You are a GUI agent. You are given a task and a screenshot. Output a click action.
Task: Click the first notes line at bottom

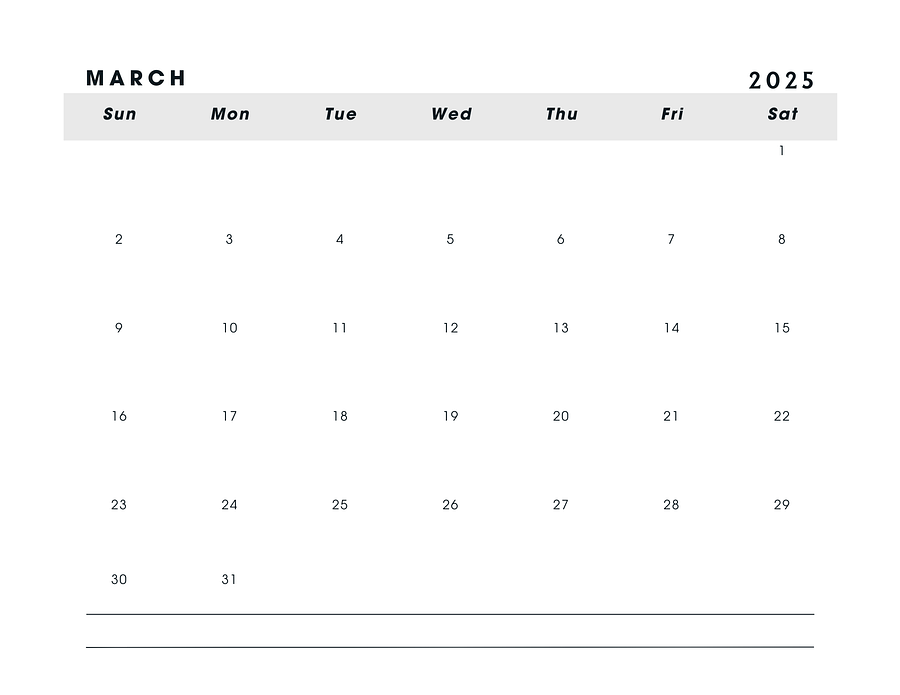tap(450, 614)
